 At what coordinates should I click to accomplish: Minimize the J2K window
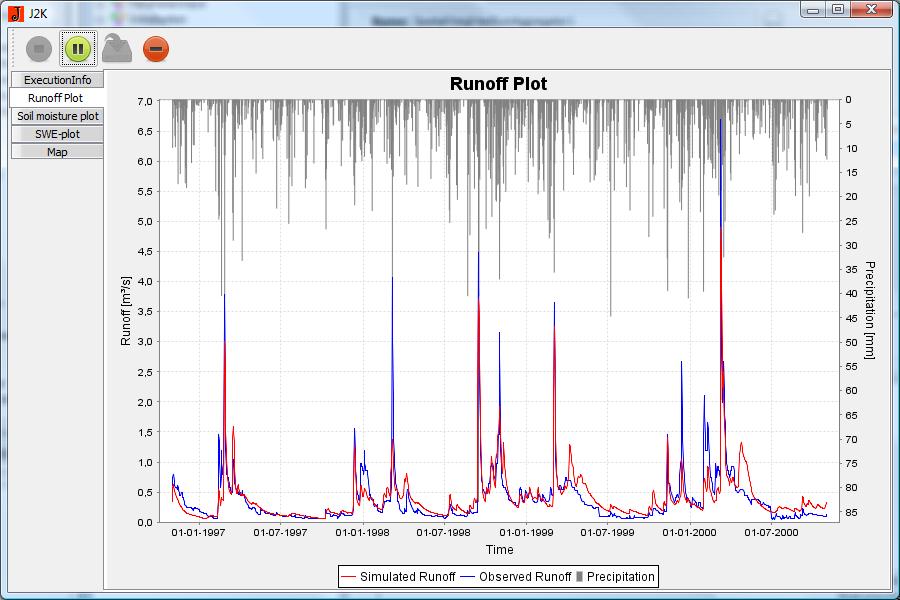(x=814, y=9)
